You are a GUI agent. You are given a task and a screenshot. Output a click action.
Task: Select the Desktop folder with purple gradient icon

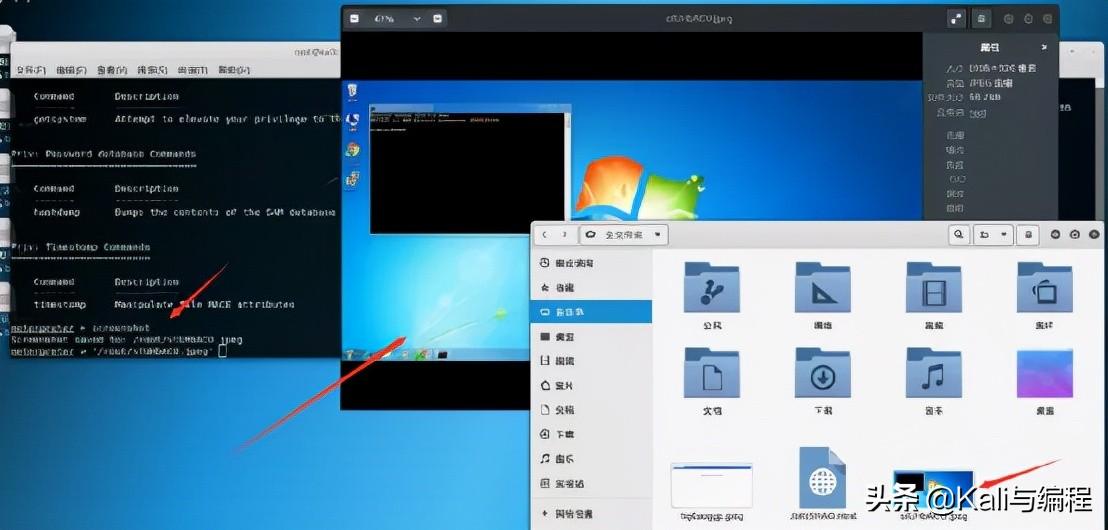coord(1044,380)
